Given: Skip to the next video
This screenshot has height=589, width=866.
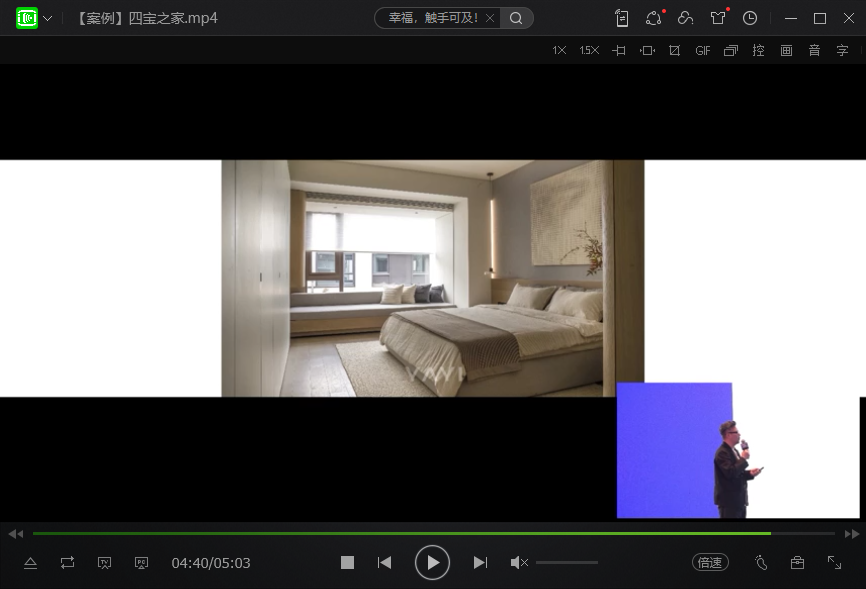Looking at the screenshot, I should [x=480, y=562].
